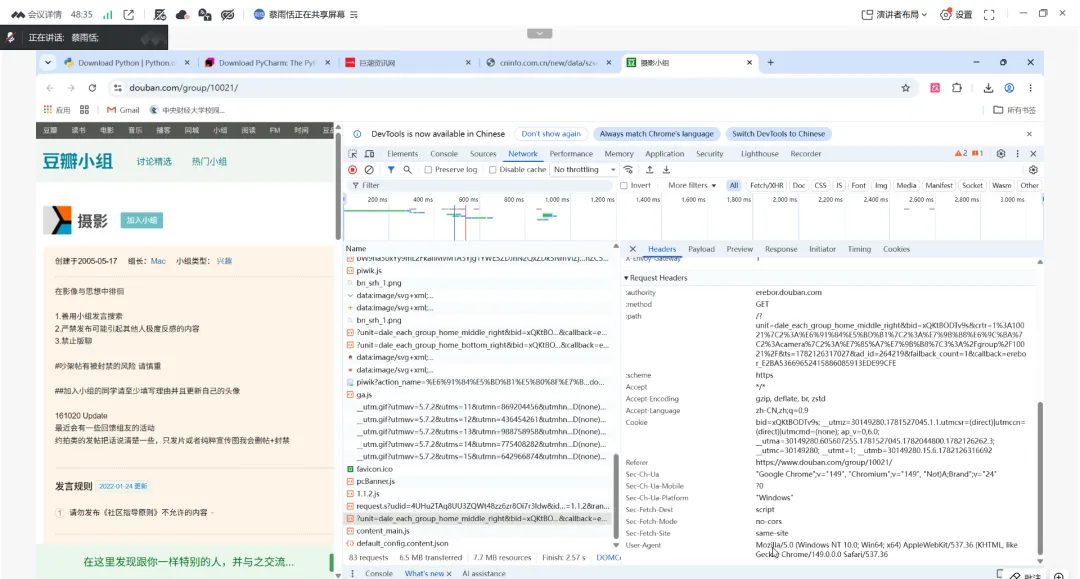Open DevTools main settings gear
This screenshot has width=1080, height=579.
coord(1001,154)
